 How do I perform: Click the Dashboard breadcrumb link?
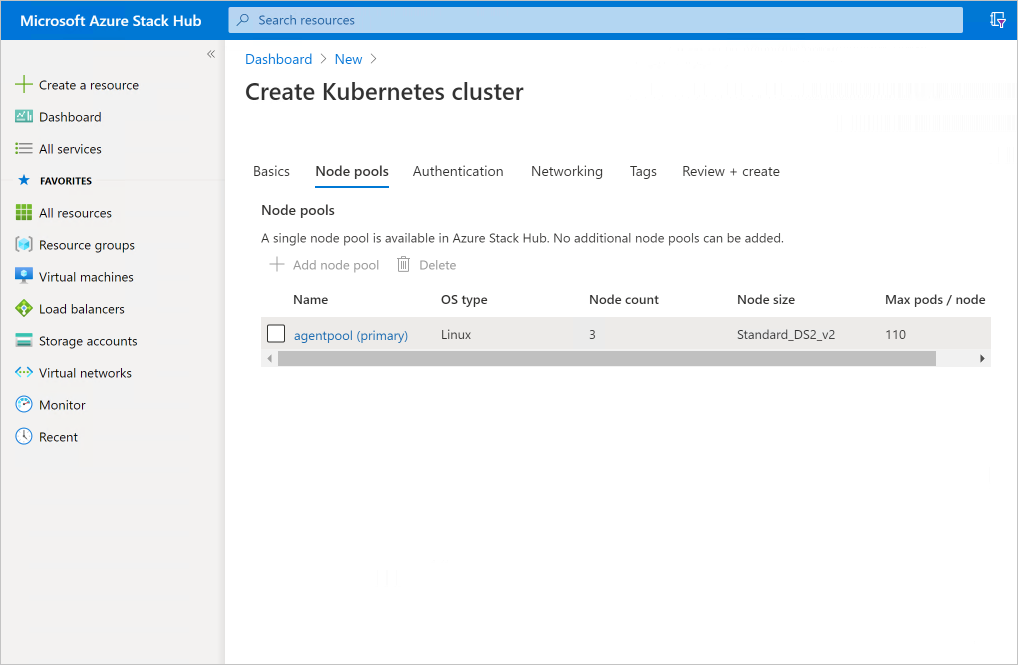click(279, 59)
